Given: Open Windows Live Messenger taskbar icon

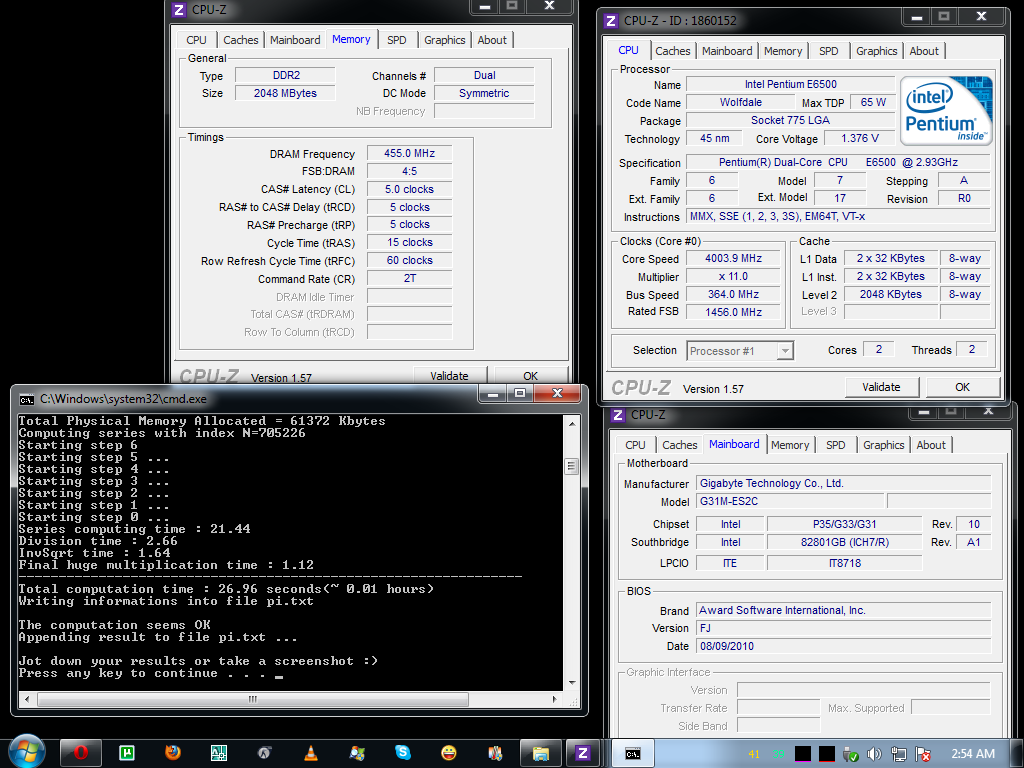Looking at the screenshot, I should point(357,753).
